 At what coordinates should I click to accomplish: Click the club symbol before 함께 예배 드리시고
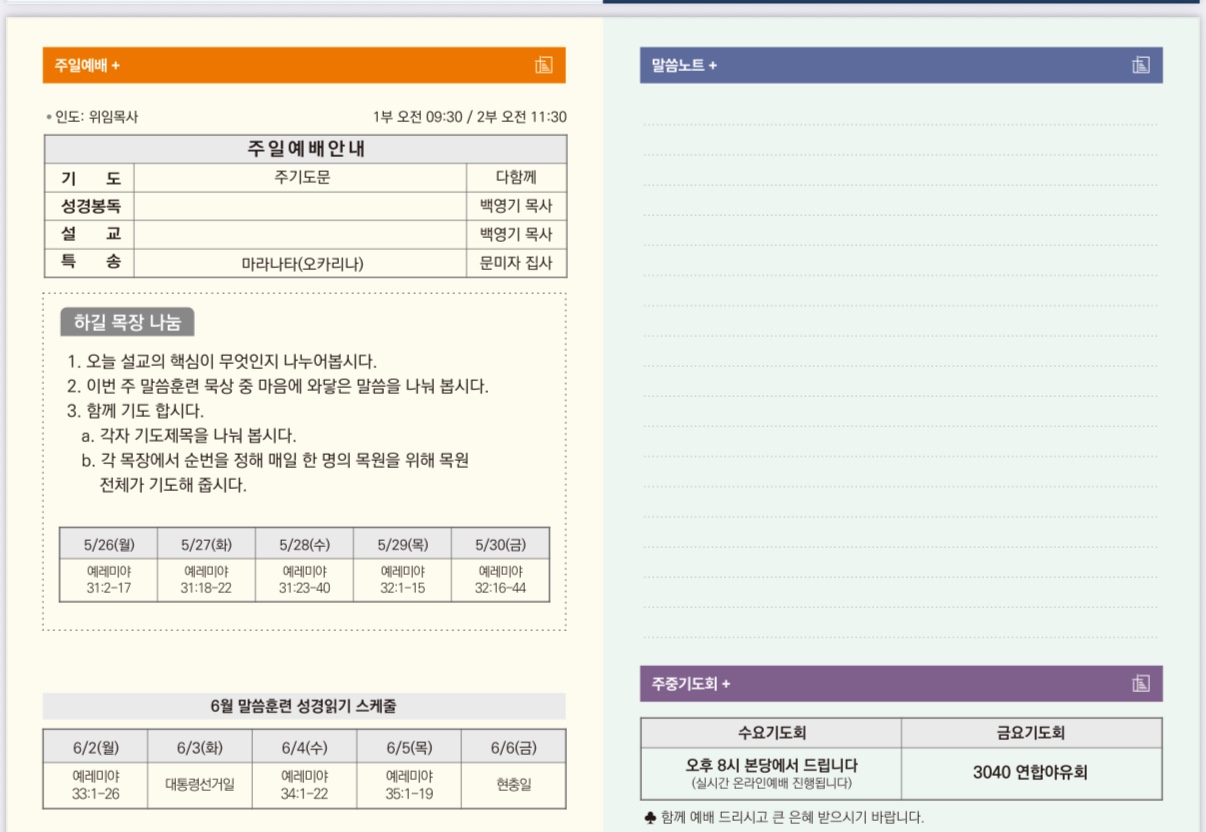(650, 817)
